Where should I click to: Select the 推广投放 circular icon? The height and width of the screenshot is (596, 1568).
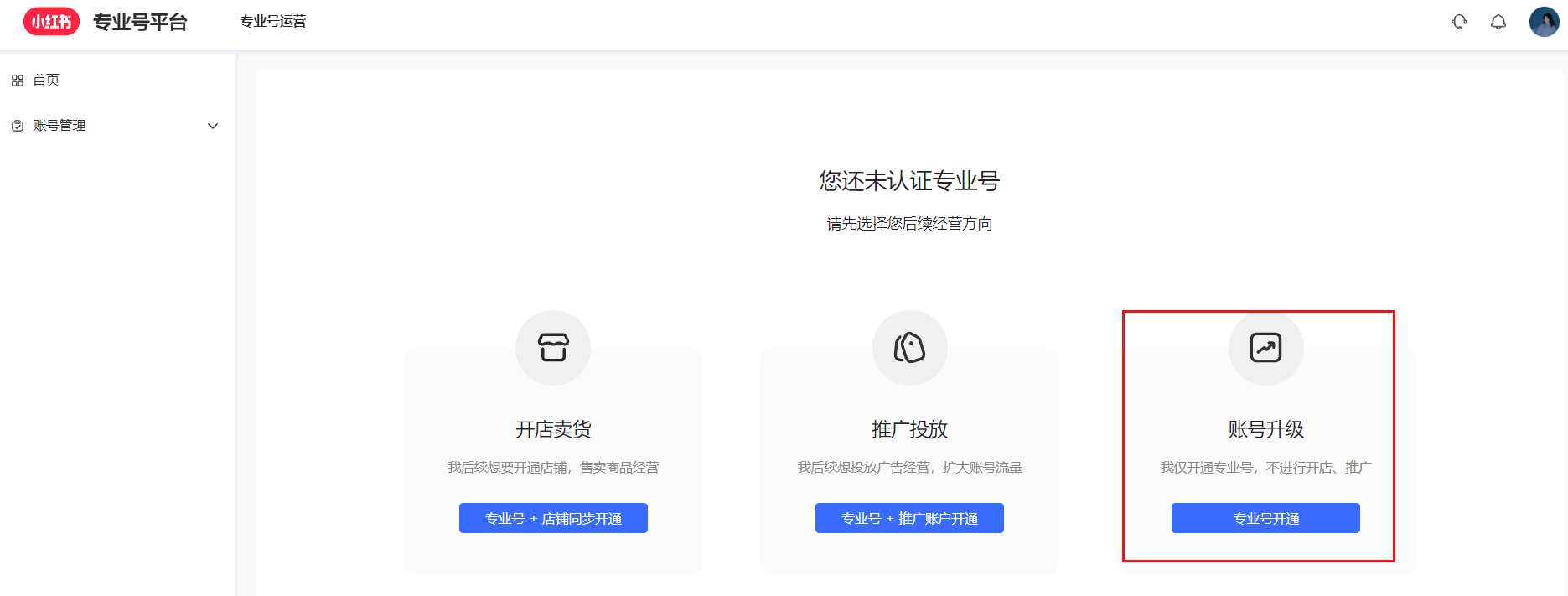909,347
